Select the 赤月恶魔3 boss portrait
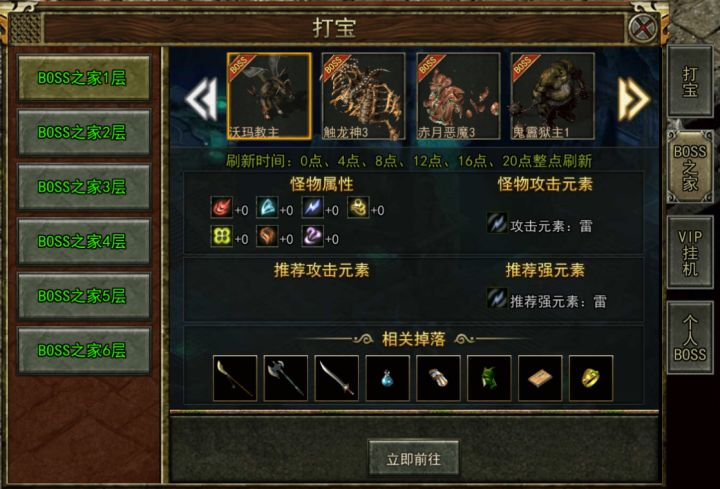The height and width of the screenshot is (489, 720). click(458, 96)
